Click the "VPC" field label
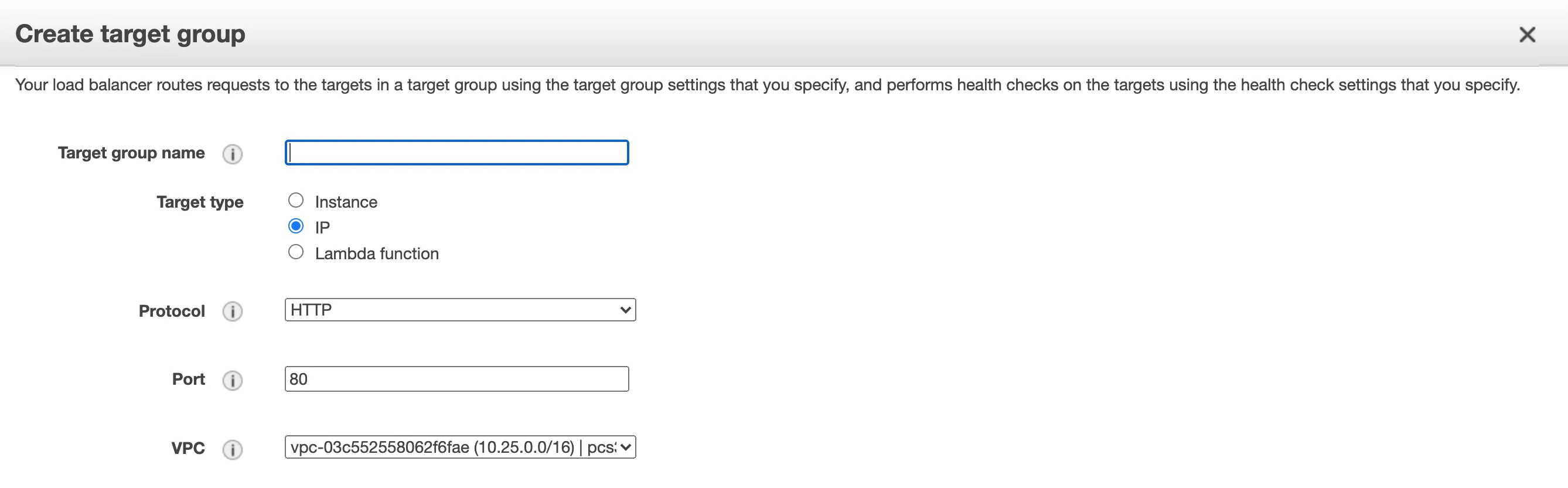Viewport: 1568px width, 488px height. [x=188, y=448]
